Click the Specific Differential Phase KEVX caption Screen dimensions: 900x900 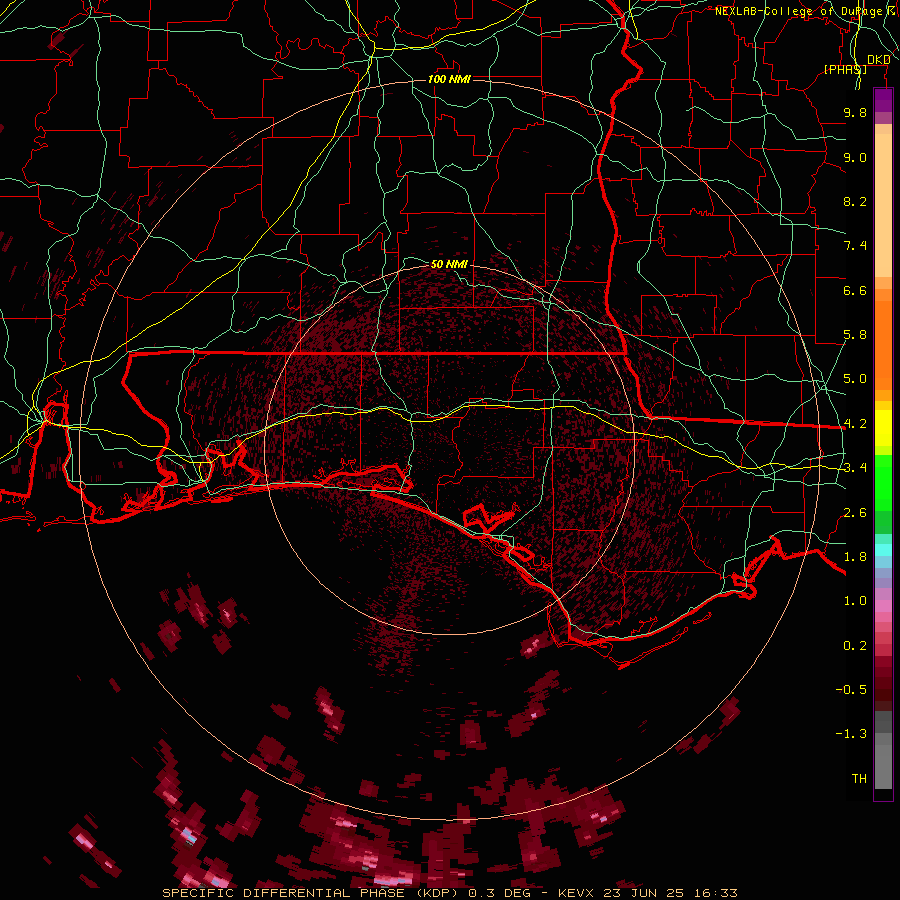[450, 893]
